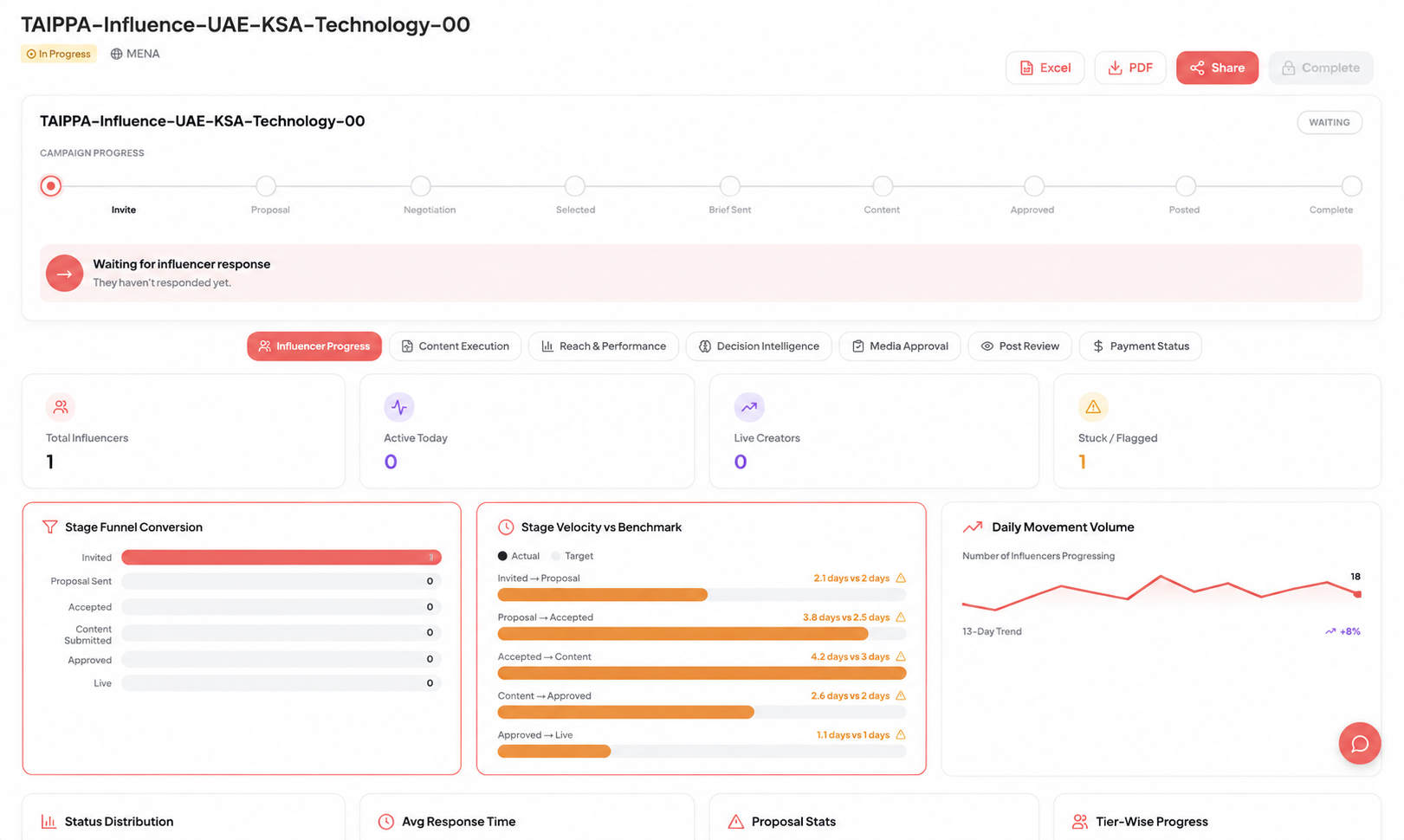The width and height of the screenshot is (1404, 840).
Task: Click the Invited funnel bar
Action: (281, 558)
